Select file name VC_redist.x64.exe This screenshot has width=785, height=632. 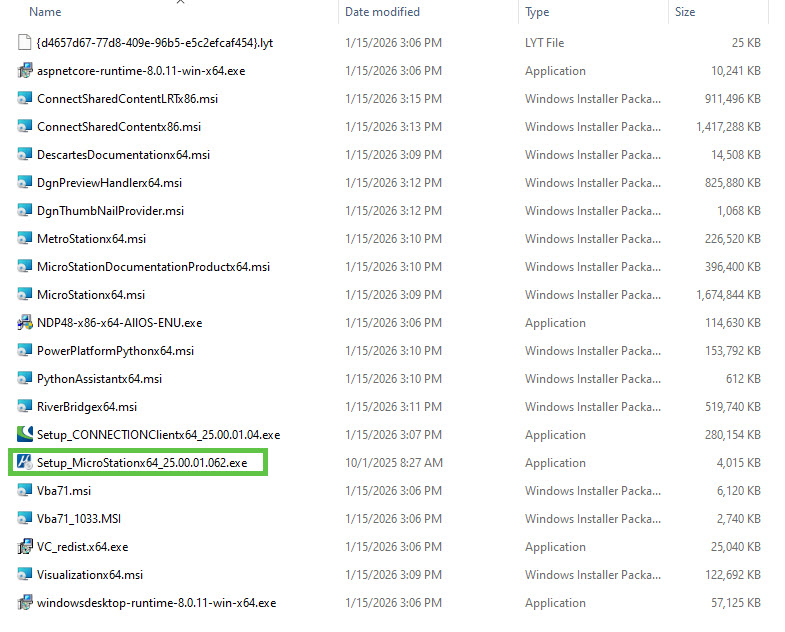(x=83, y=547)
